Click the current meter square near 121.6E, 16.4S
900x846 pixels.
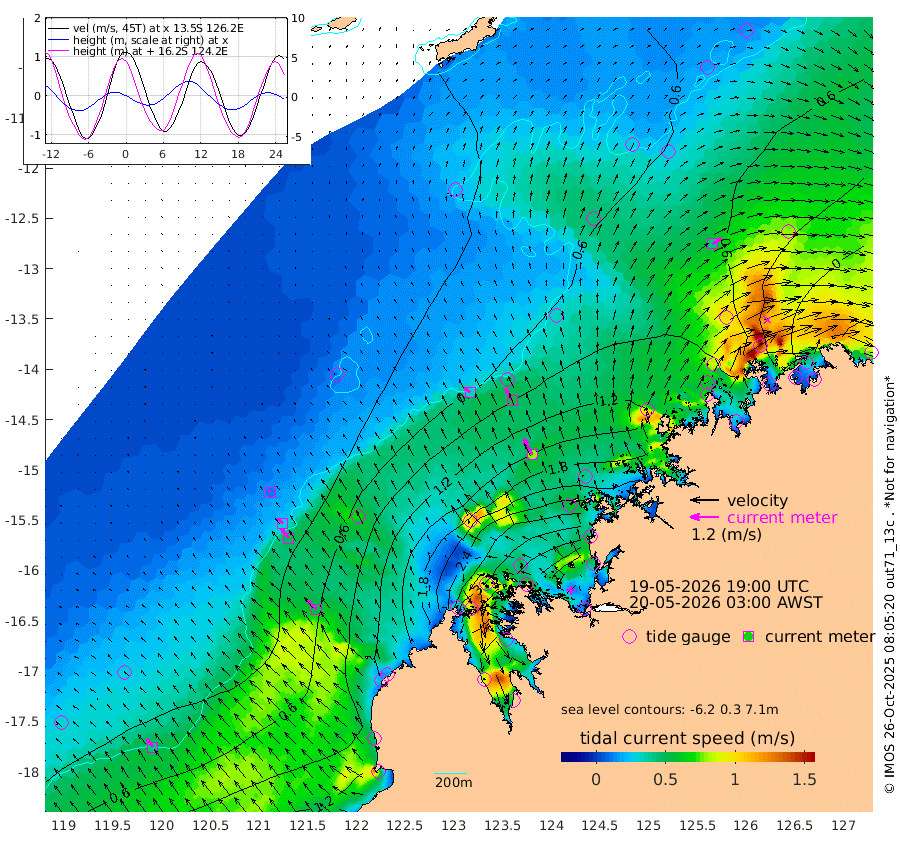(x=316, y=609)
